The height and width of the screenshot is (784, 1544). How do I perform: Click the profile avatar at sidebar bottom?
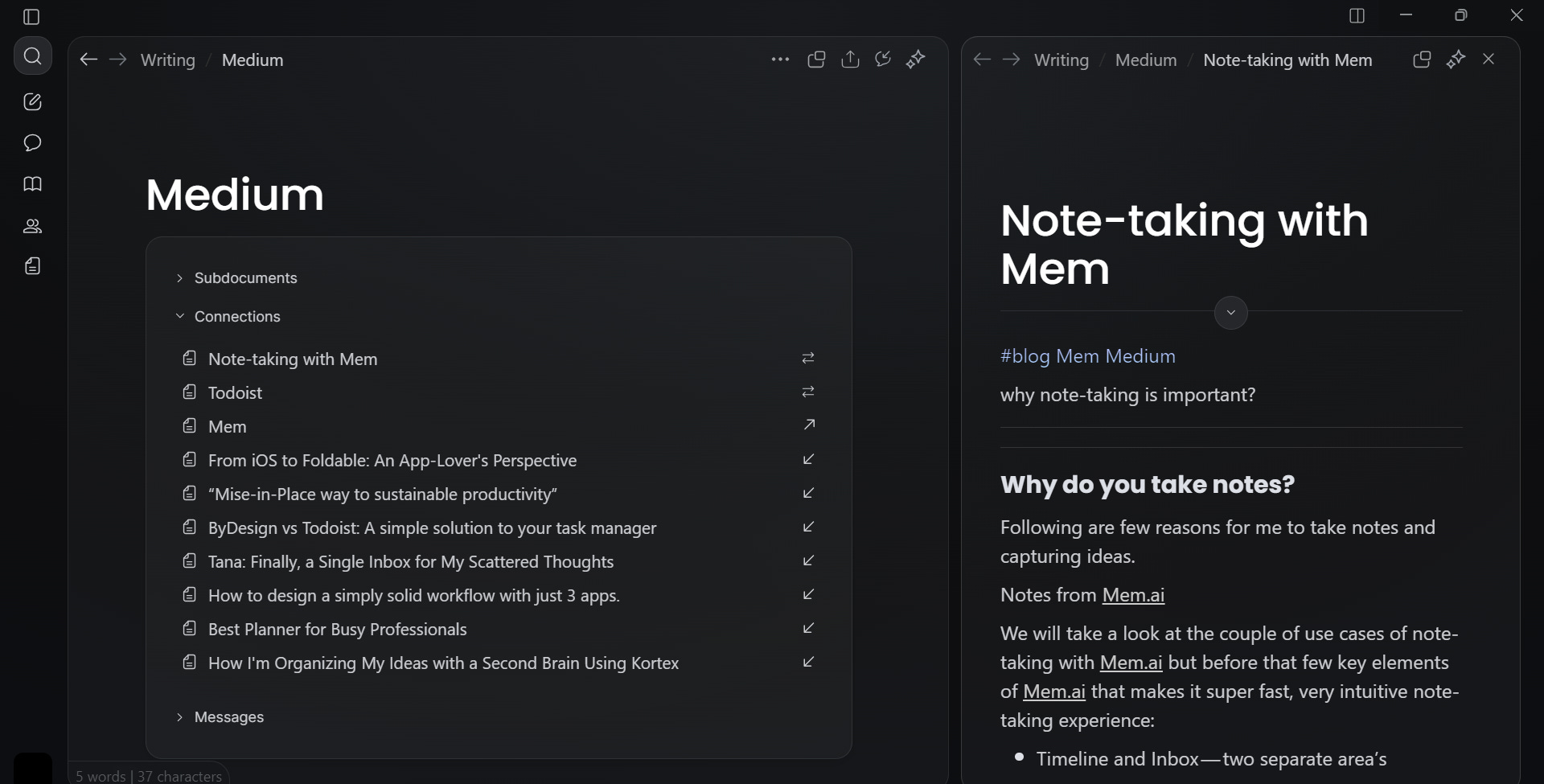[33, 767]
